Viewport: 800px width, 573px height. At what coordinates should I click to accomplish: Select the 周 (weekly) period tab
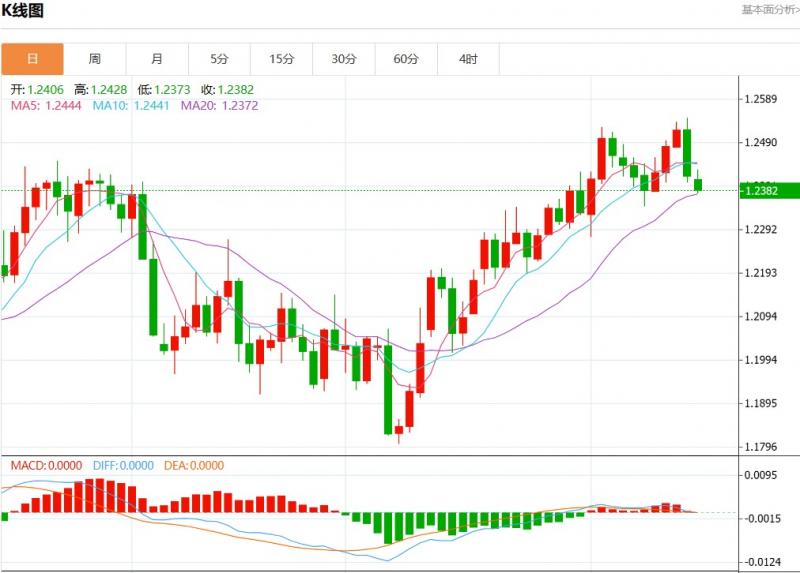click(x=94, y=59)
